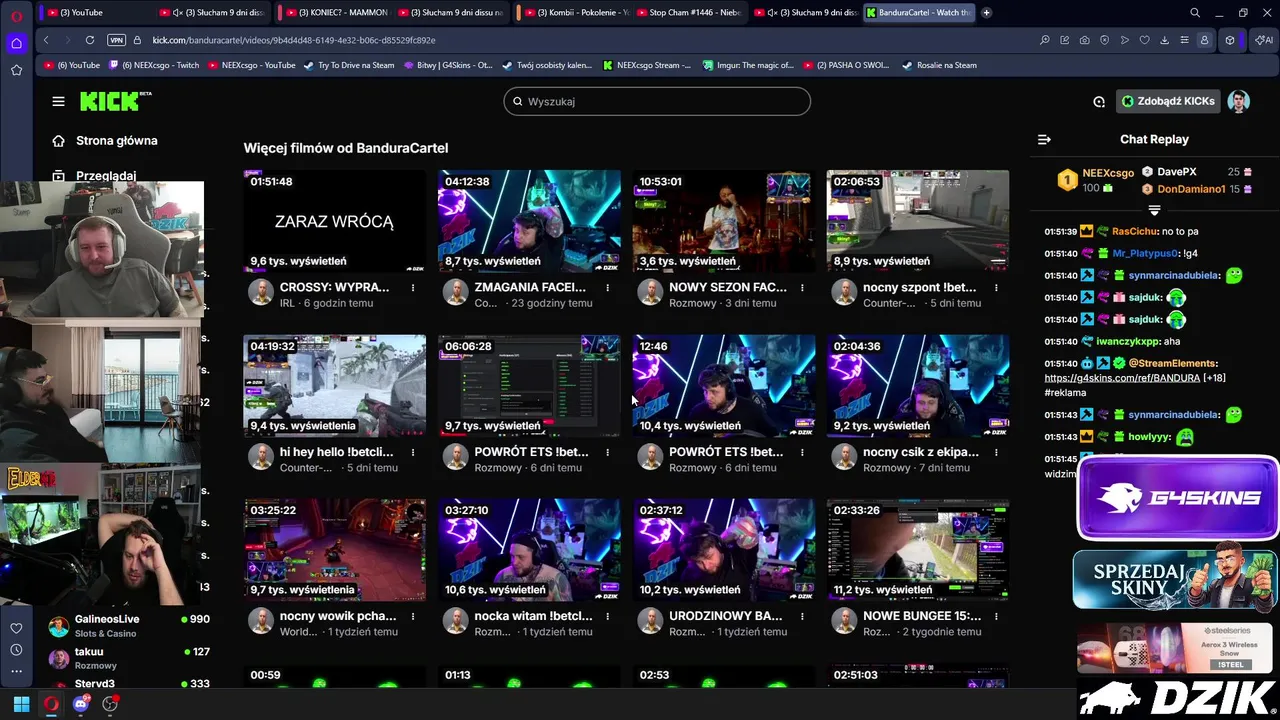Open the Kick hamburger menu
The image size is (1280, 720).
pyautogui.click(x=58, y=101)
